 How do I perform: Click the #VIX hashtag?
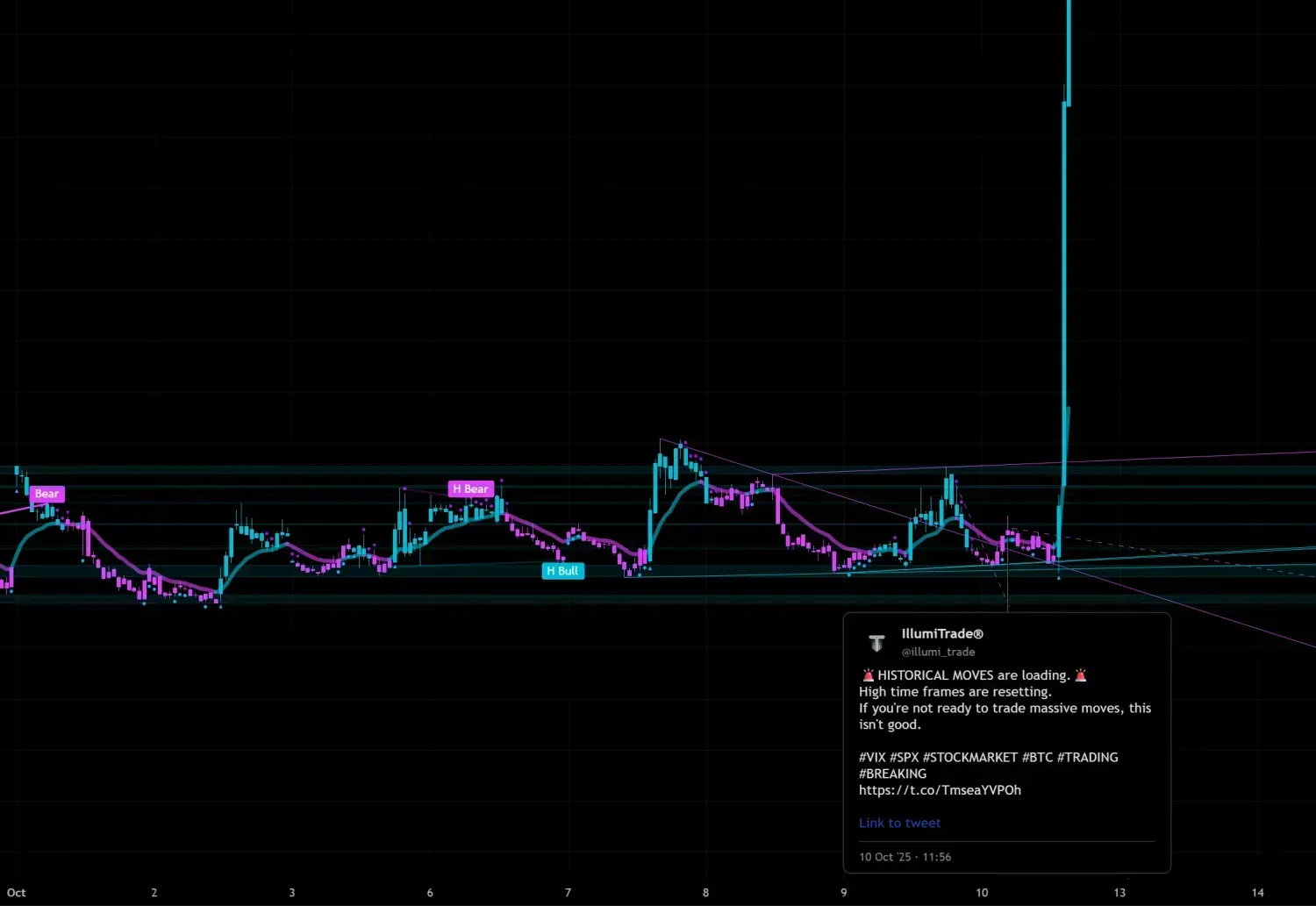[873, 757]
